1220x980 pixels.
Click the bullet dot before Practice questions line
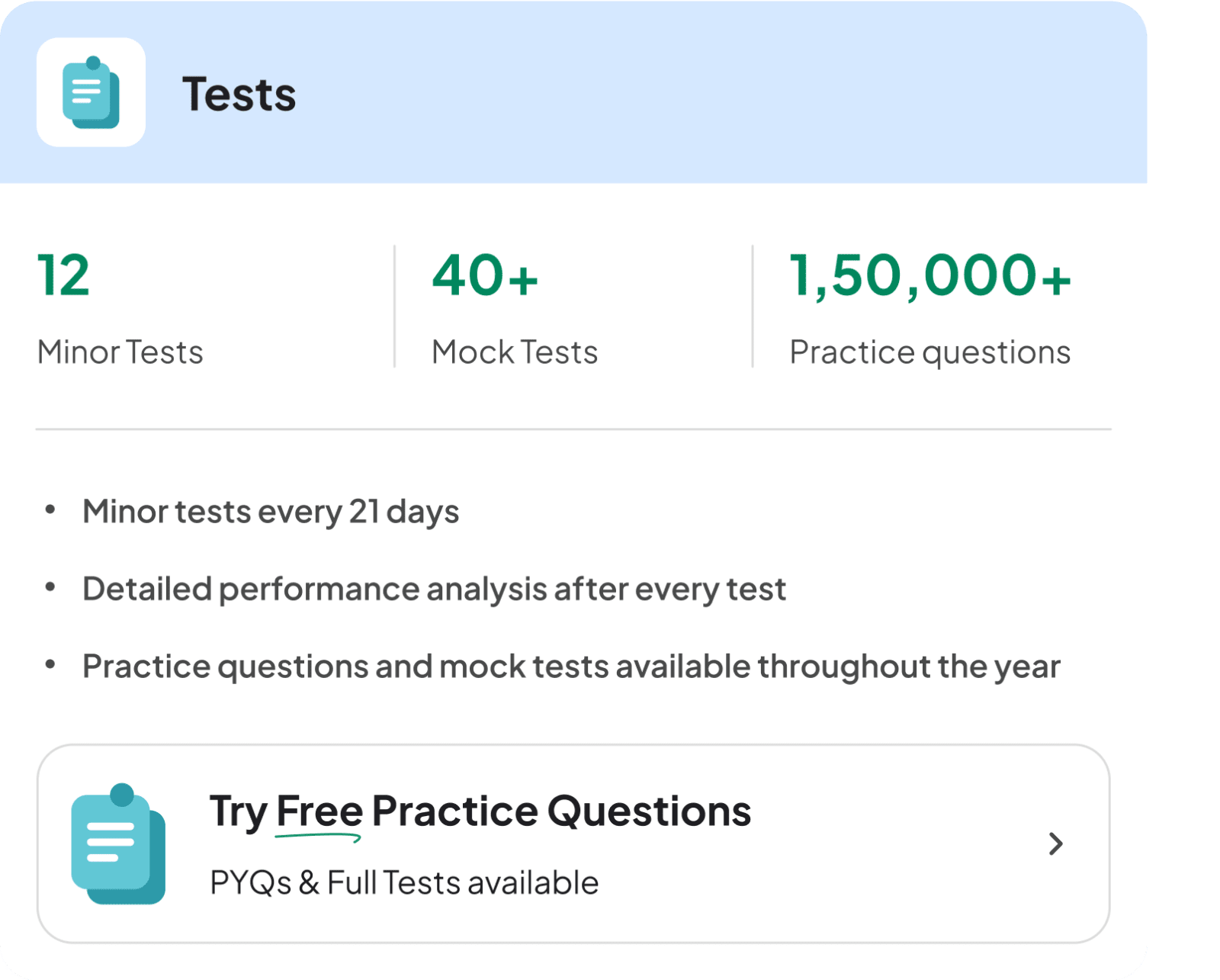click(x=50, y=664)
